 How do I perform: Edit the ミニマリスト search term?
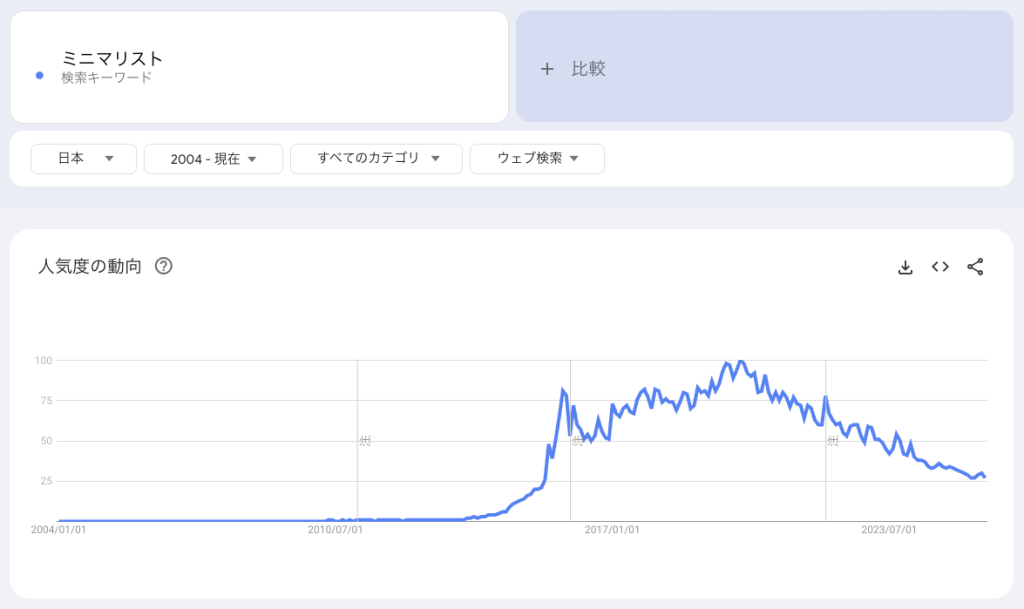click(x=112, y=59)
